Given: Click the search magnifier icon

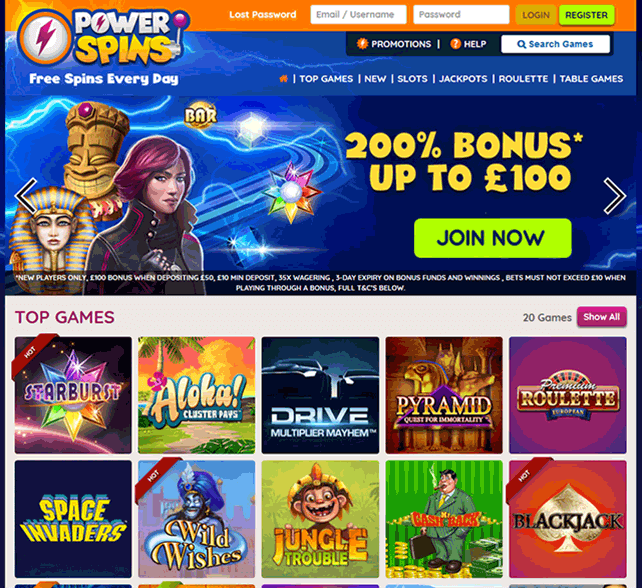Looking at the screenshot, I should coord(521,44).
